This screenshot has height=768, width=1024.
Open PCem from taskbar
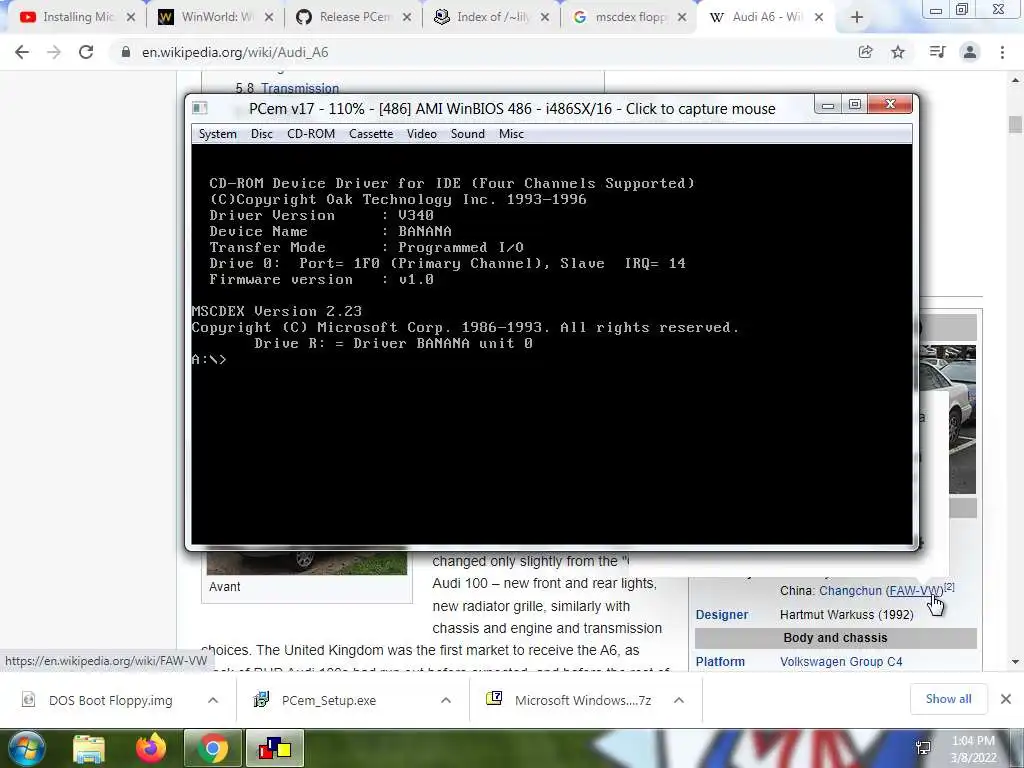point(275,748)
